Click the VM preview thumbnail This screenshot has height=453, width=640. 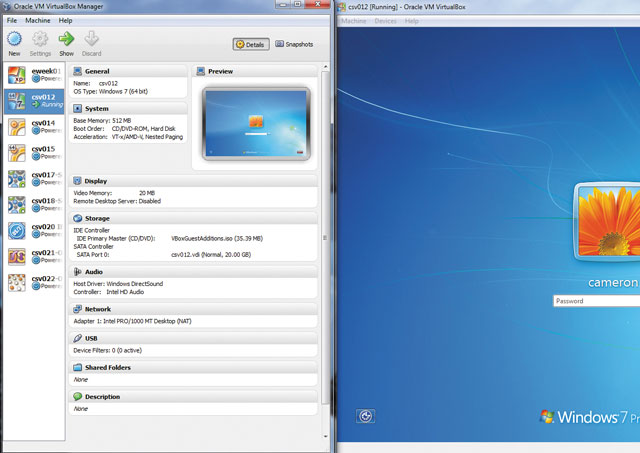(x=256, y=123)
